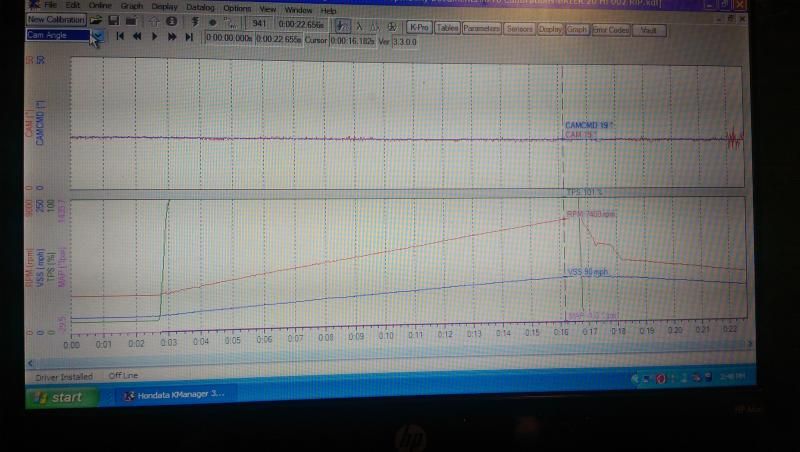Click the lightning bolt toolbar icon
800x452 pixels.
pyautogui.click(x=194, y=21)
